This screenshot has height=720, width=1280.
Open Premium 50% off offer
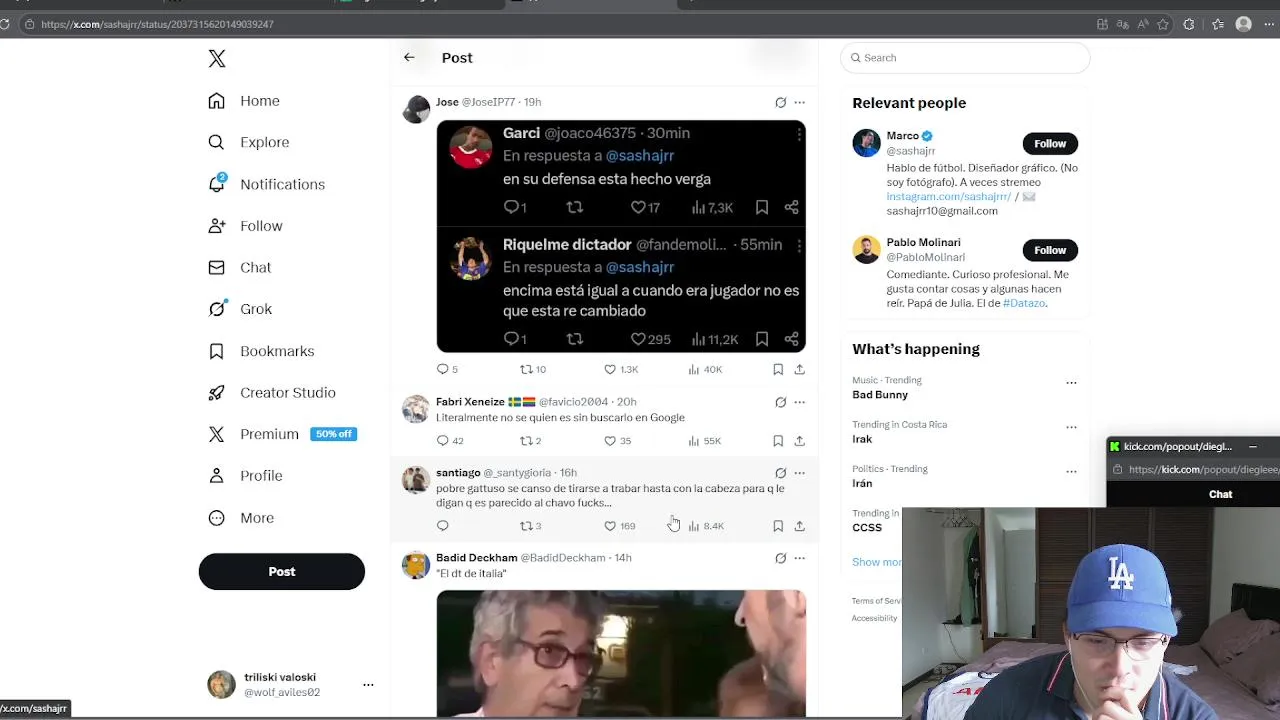pos(282,434)
